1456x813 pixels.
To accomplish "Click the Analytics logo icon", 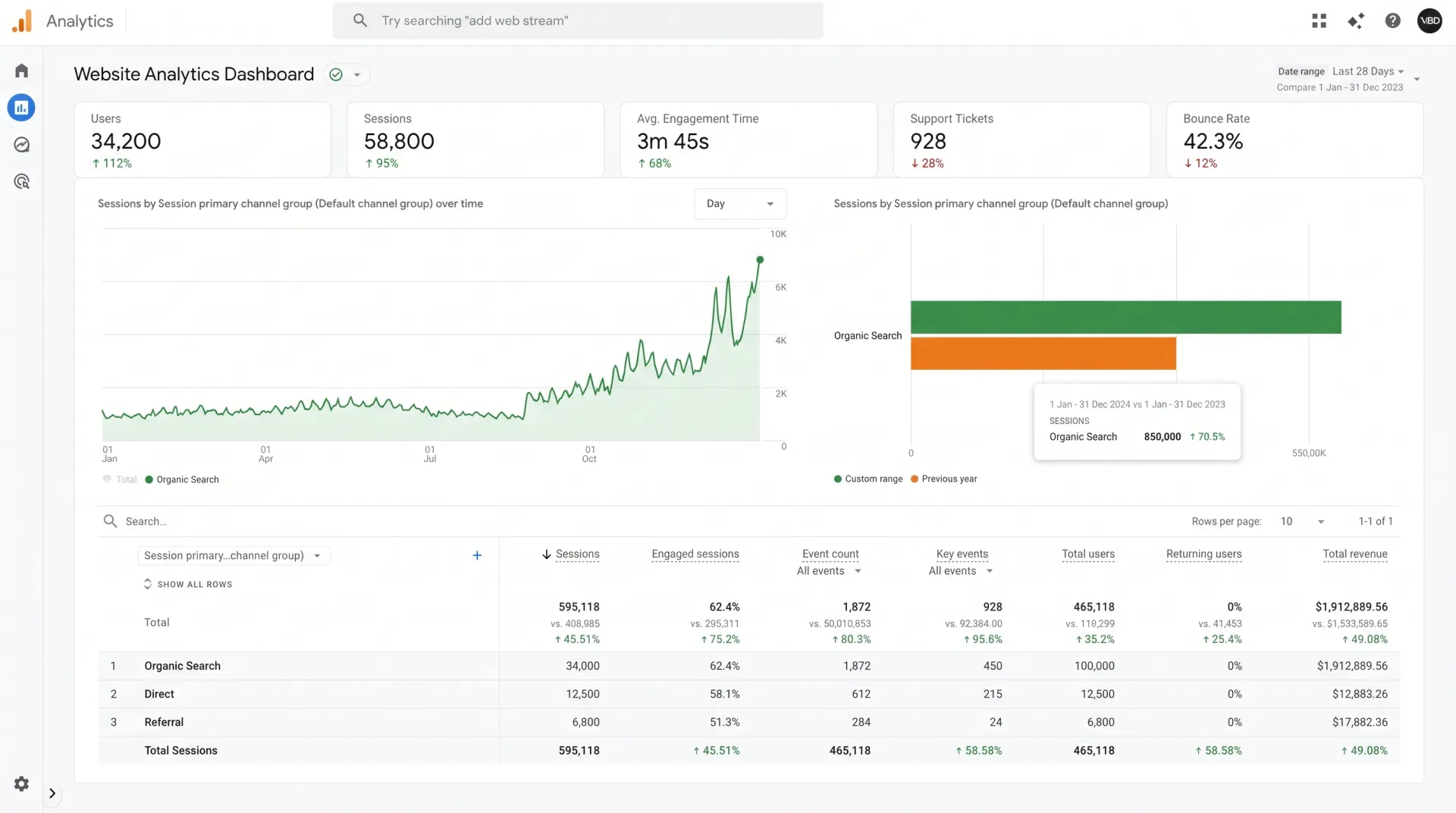I will coord(22,20).
